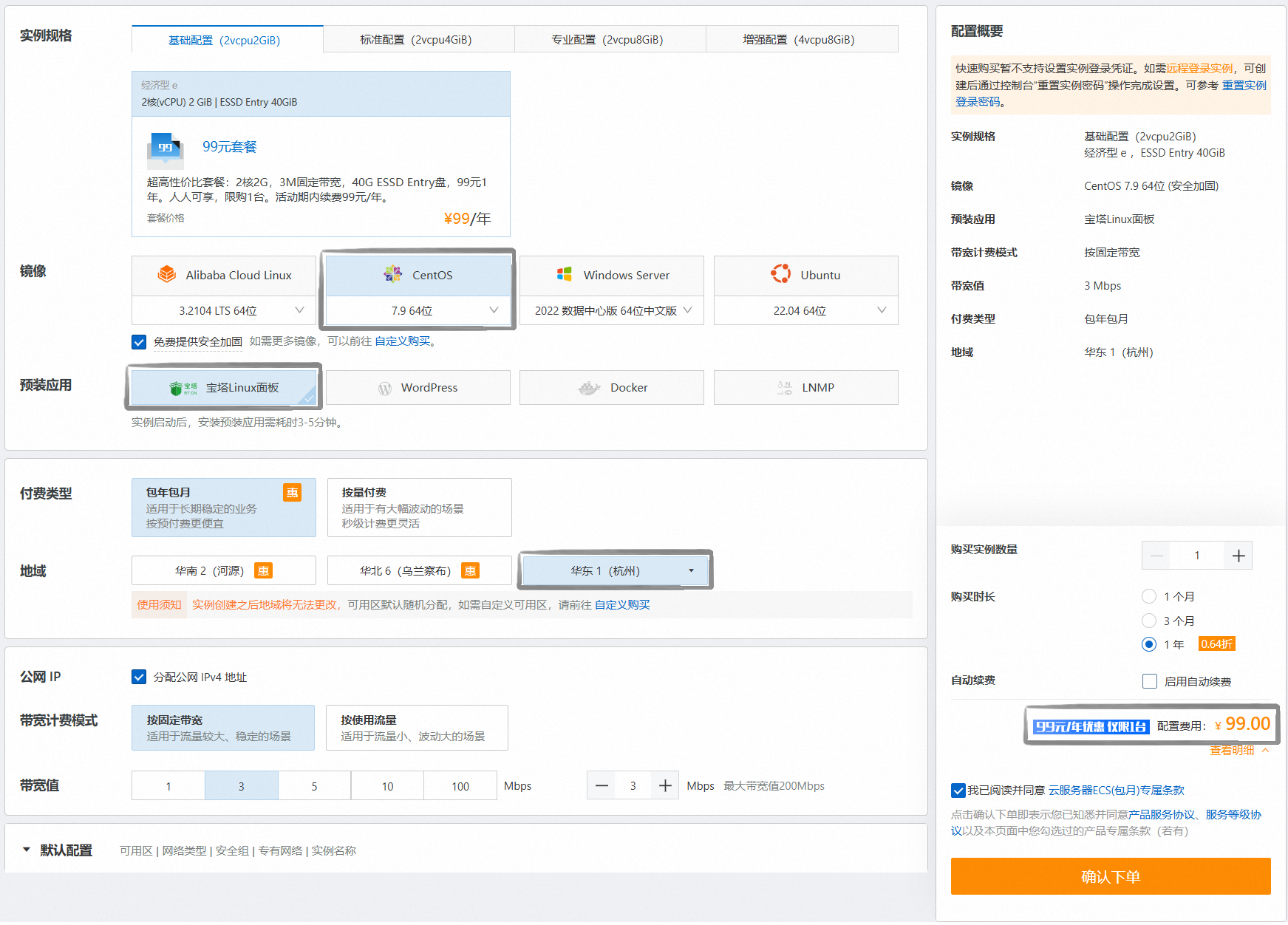
Task: Increase bandwidth with the plus button
Action: pos(665,786)
